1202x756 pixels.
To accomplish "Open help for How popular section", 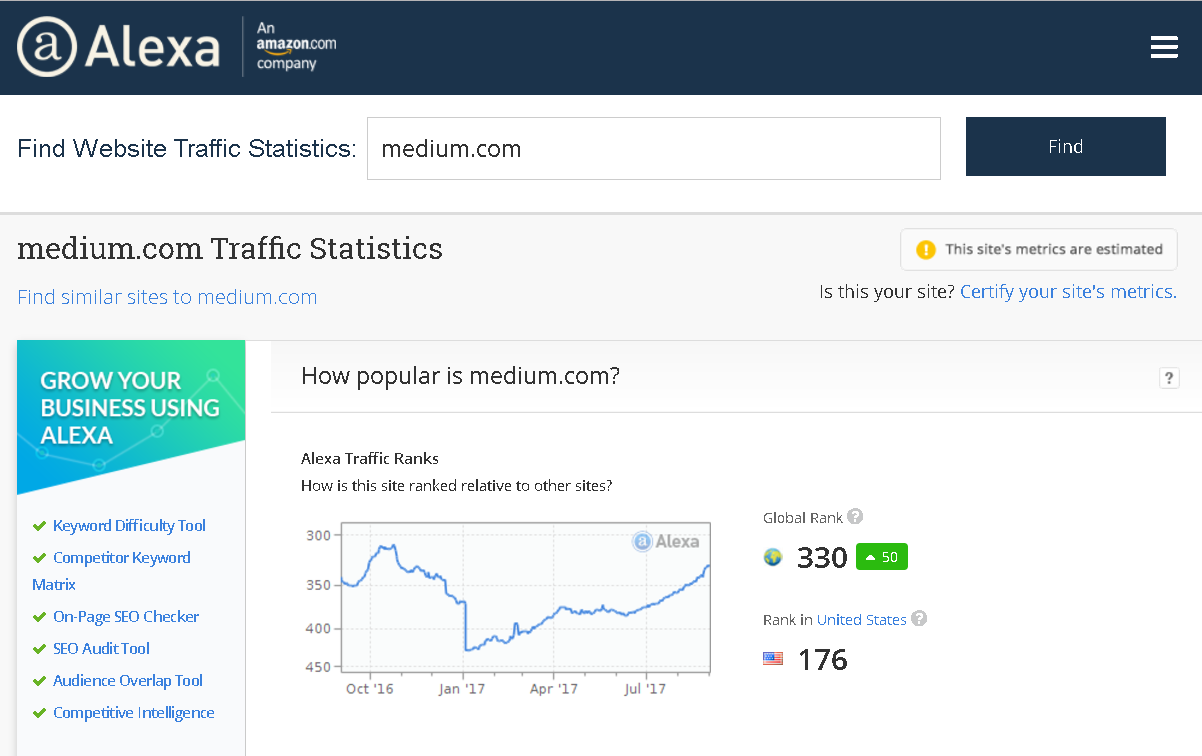I will 1169,377.
